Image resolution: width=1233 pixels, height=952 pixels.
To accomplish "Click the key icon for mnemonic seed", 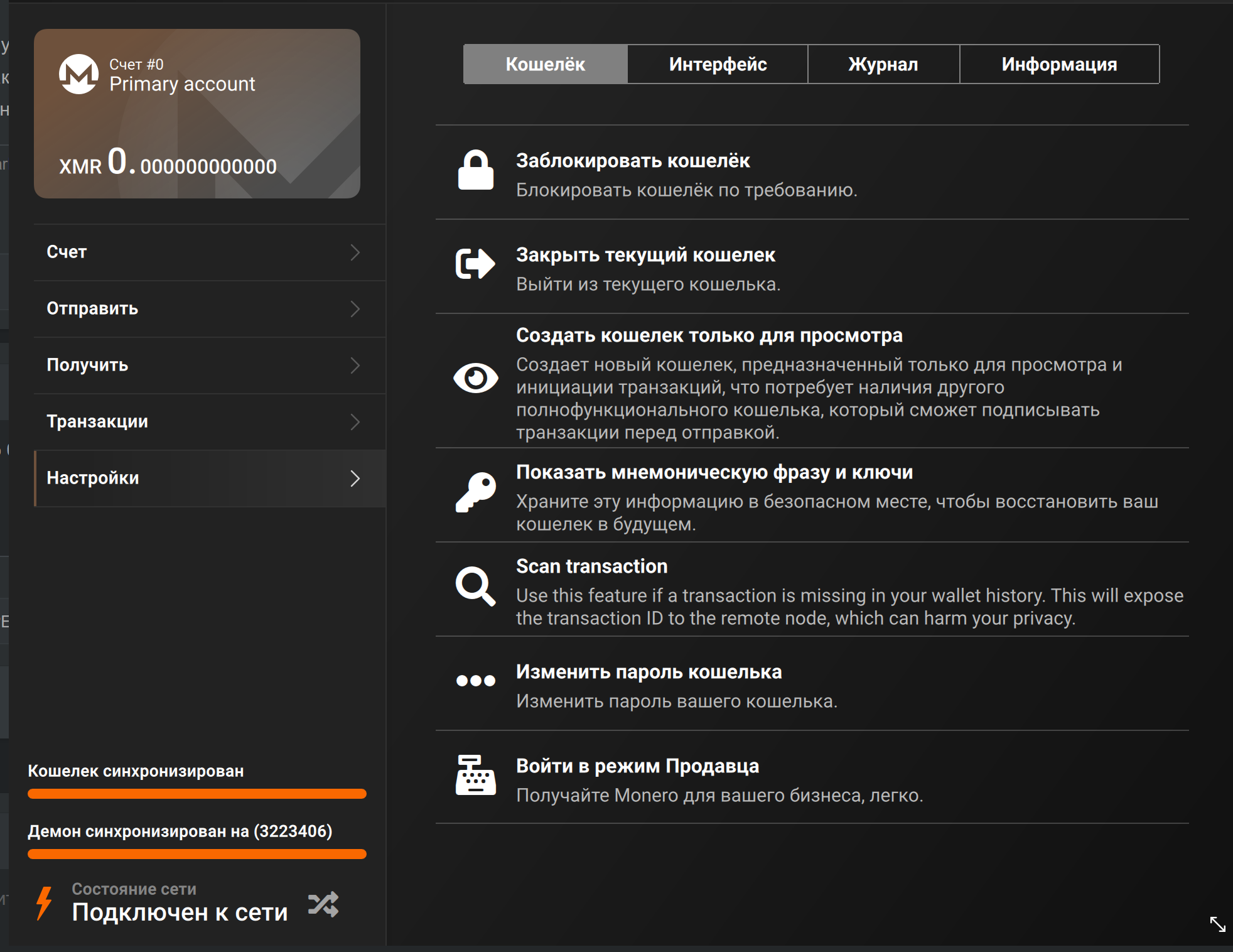I will (x=475, y=492).
